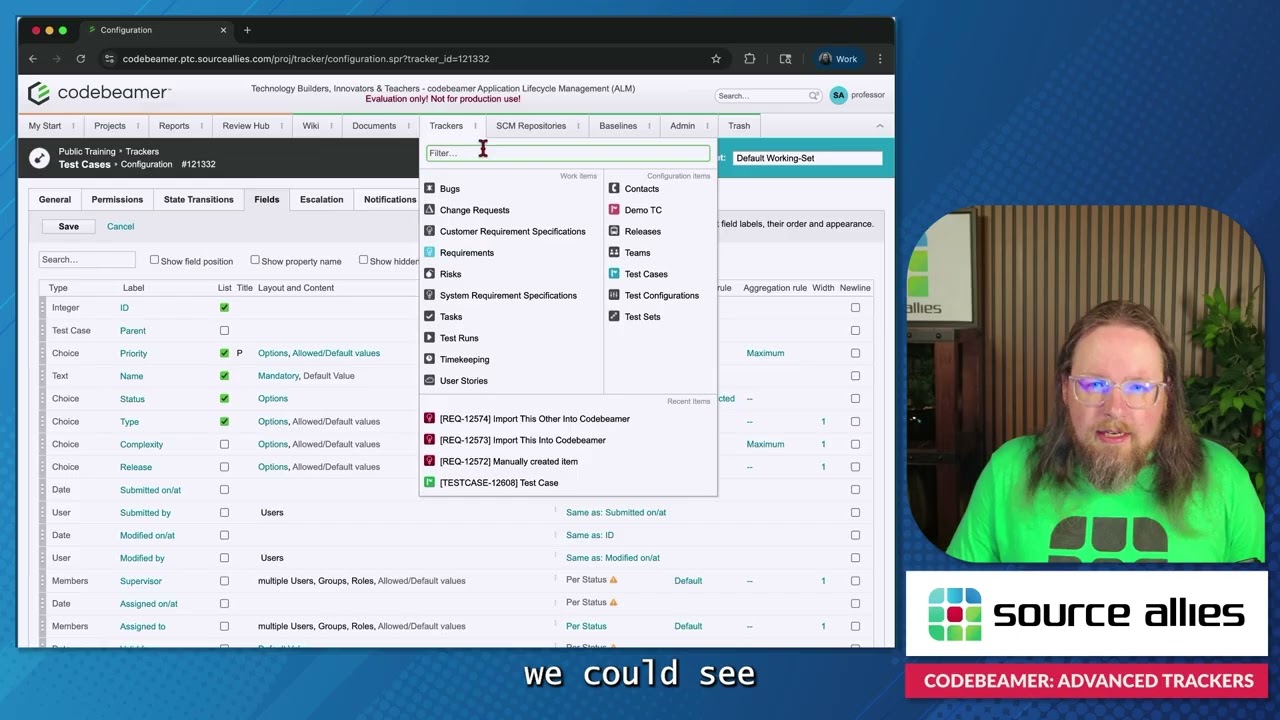
Task: Click the Test Sets icon
Action: click(614, 317)
